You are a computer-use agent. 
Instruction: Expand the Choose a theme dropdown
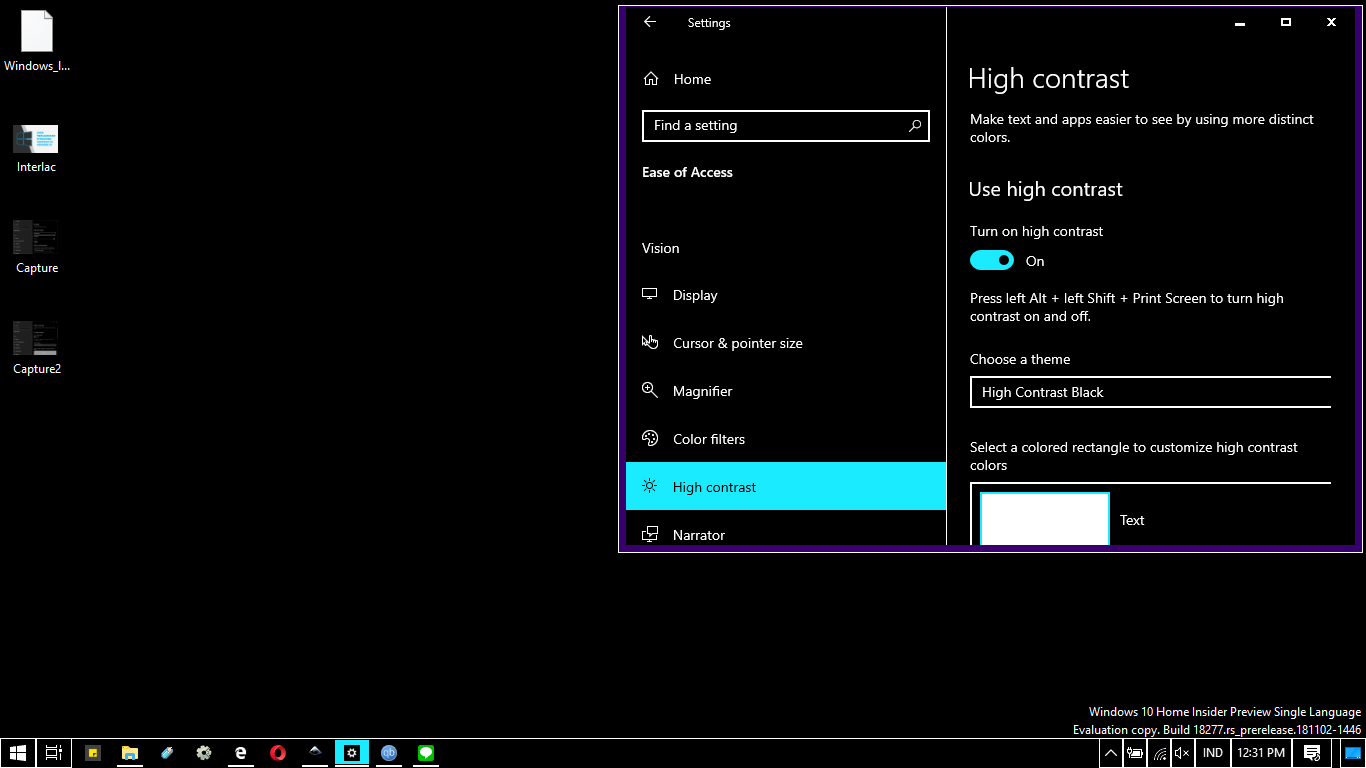(1150, 392)
